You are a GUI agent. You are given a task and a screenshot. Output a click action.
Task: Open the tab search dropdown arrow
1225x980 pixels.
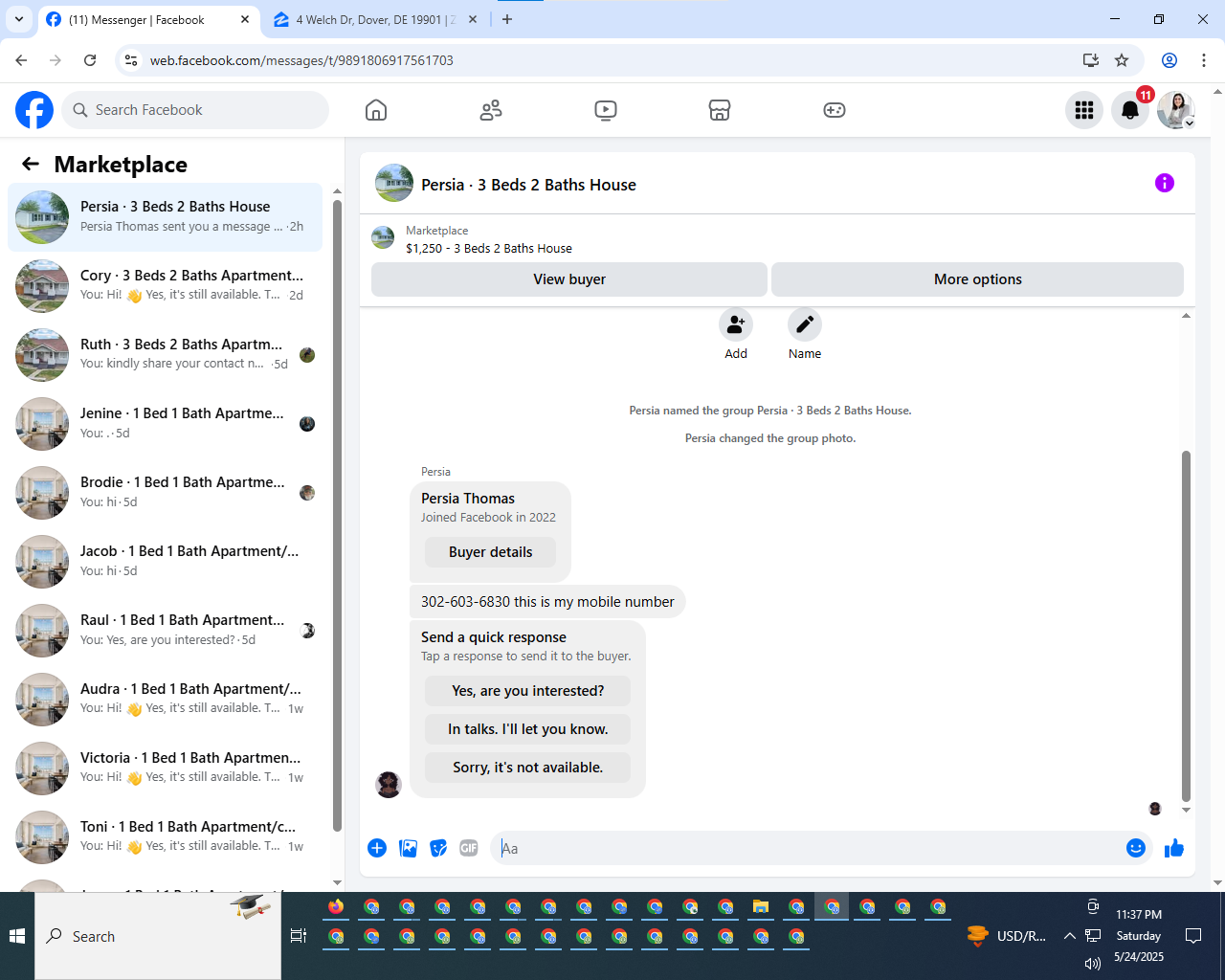click(18, 19)
